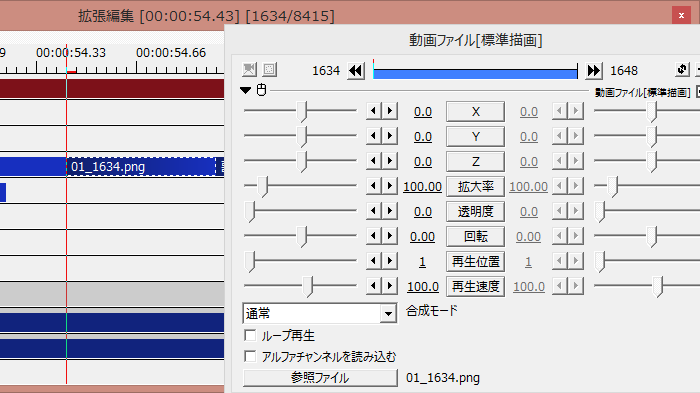Increase left Y value with right arrow
The width and height of the screenshot is (700, 393).
tap(390, 136)
